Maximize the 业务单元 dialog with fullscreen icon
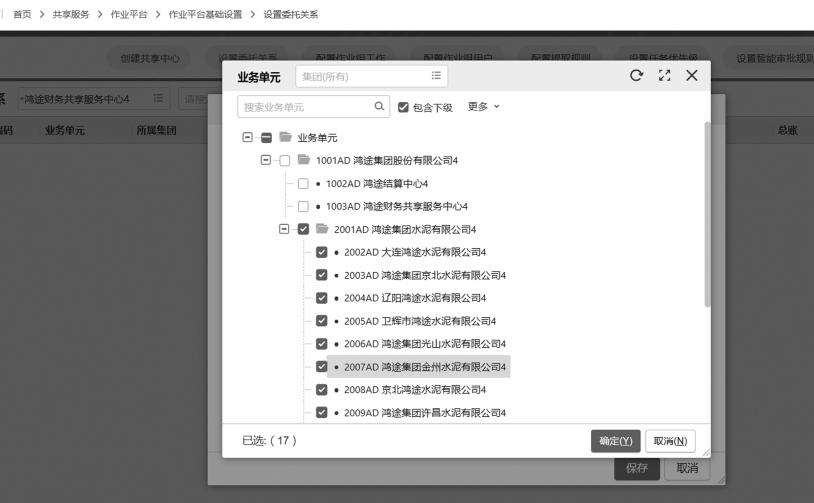 664,76
